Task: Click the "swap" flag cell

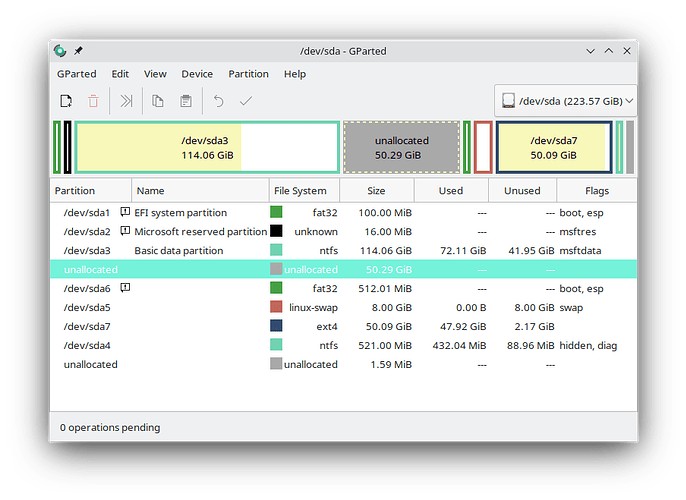Action: pyautogui.click(x=571, y=308)
